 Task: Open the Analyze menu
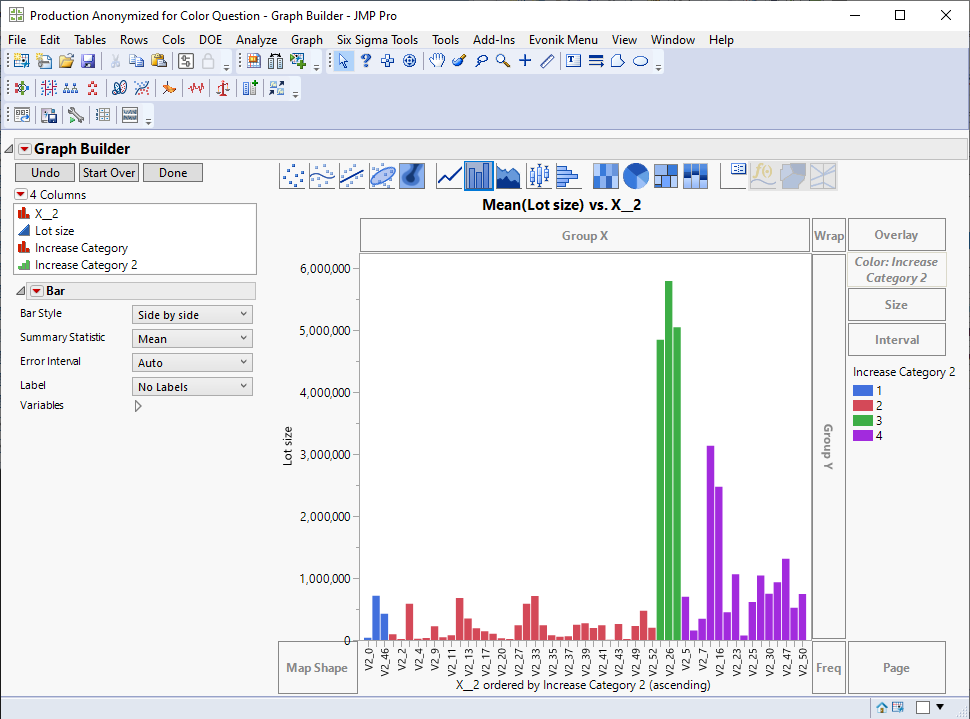256,40
